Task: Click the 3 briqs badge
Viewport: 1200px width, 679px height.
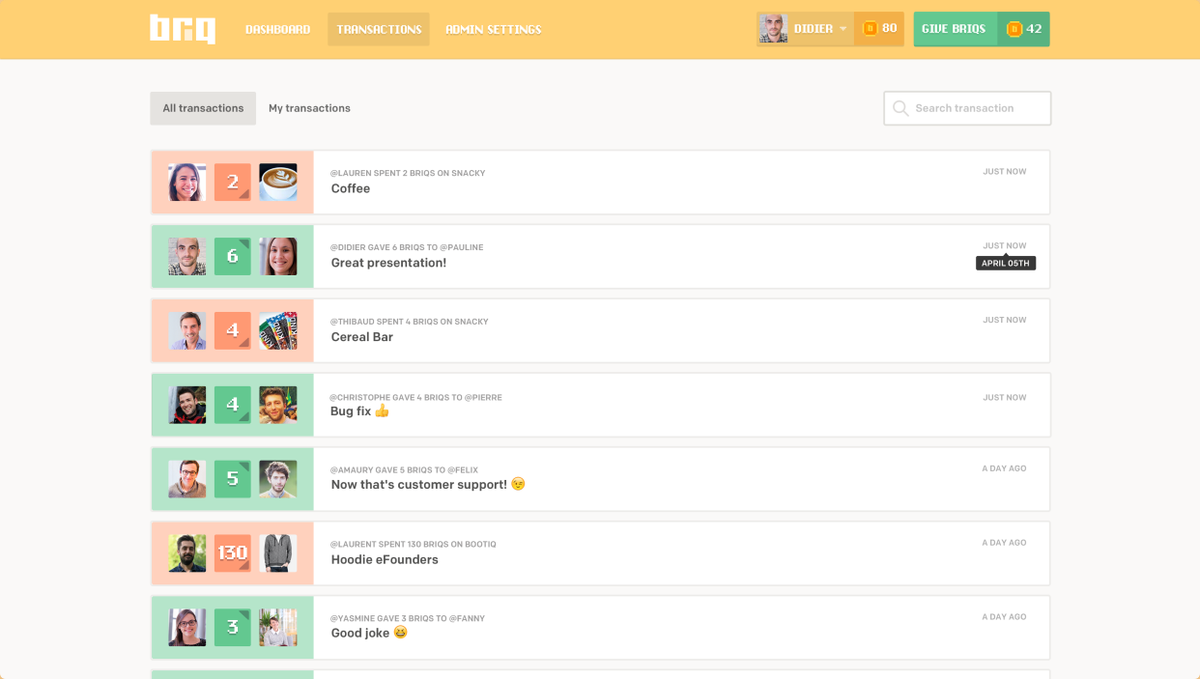Action: click(232, 627)
